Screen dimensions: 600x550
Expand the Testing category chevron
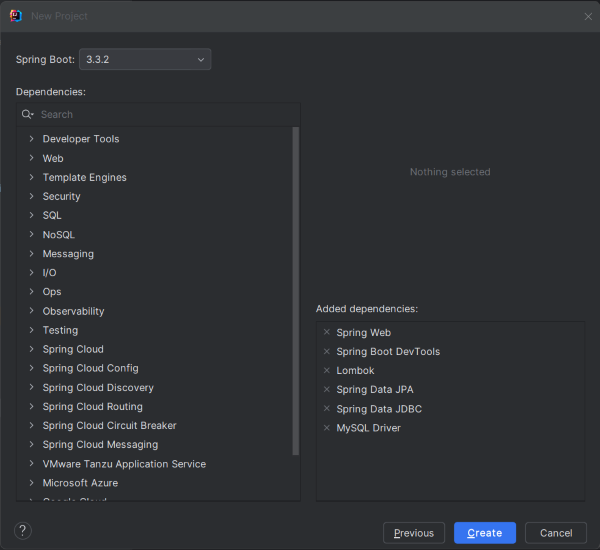[x=31, y=330]
